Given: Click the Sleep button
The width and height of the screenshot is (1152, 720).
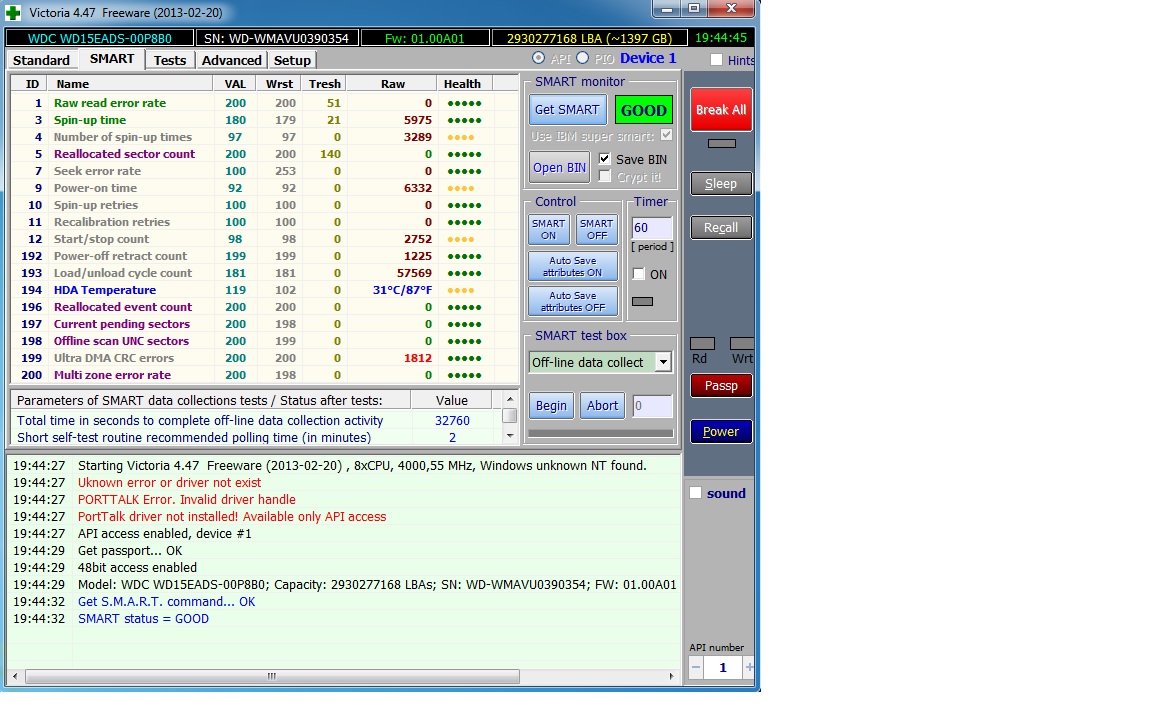Looking at the screenshot, I should pos(721,184).
